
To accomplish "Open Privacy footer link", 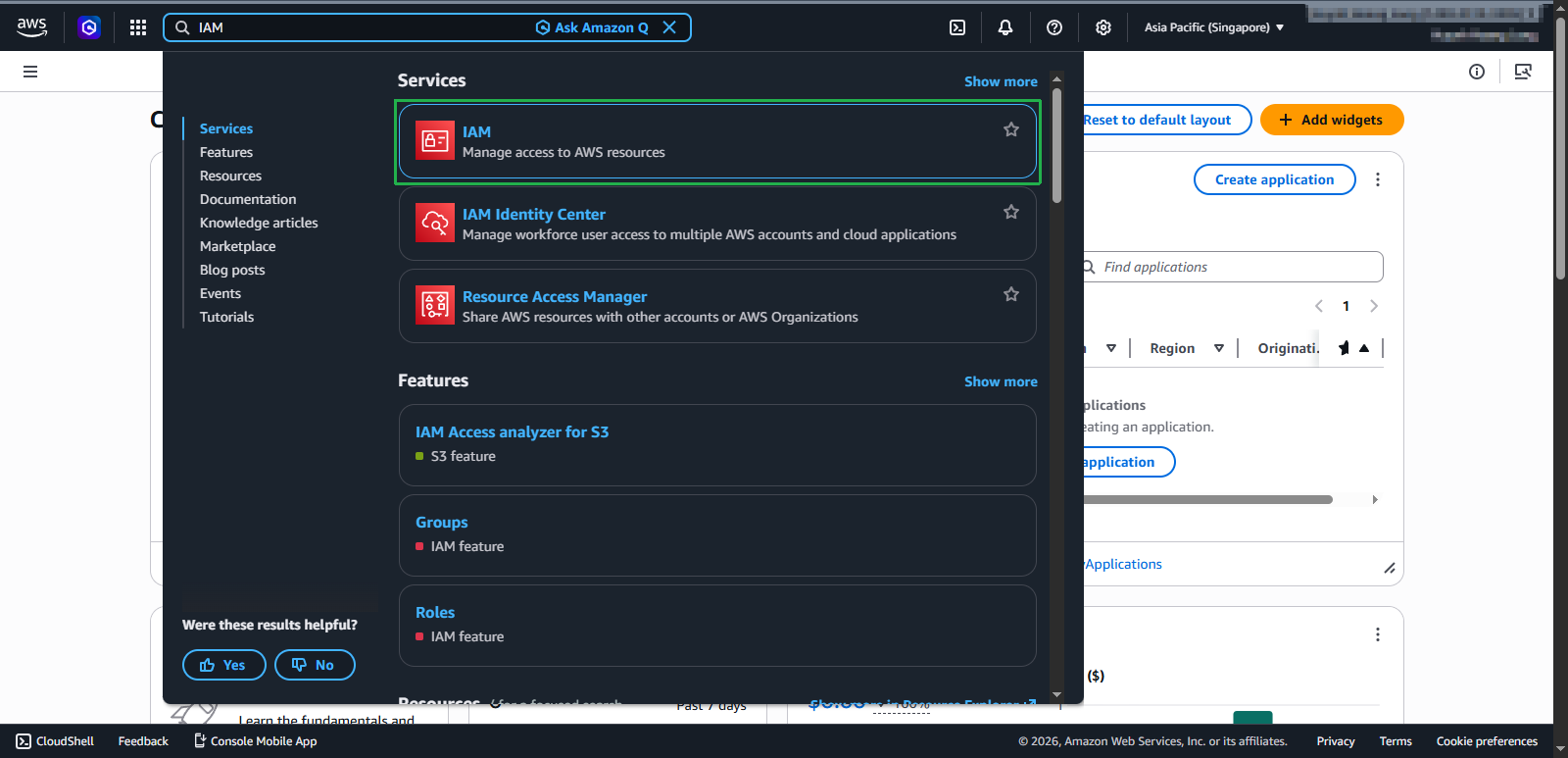I will (1336, 741).
